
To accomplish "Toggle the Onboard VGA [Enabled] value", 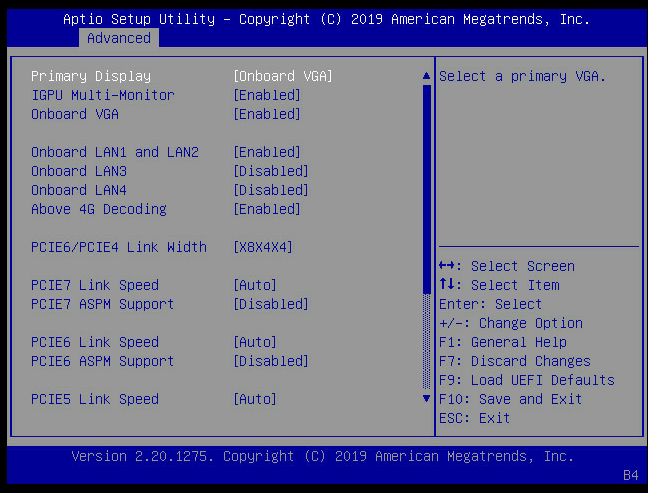I will [267, 114].
